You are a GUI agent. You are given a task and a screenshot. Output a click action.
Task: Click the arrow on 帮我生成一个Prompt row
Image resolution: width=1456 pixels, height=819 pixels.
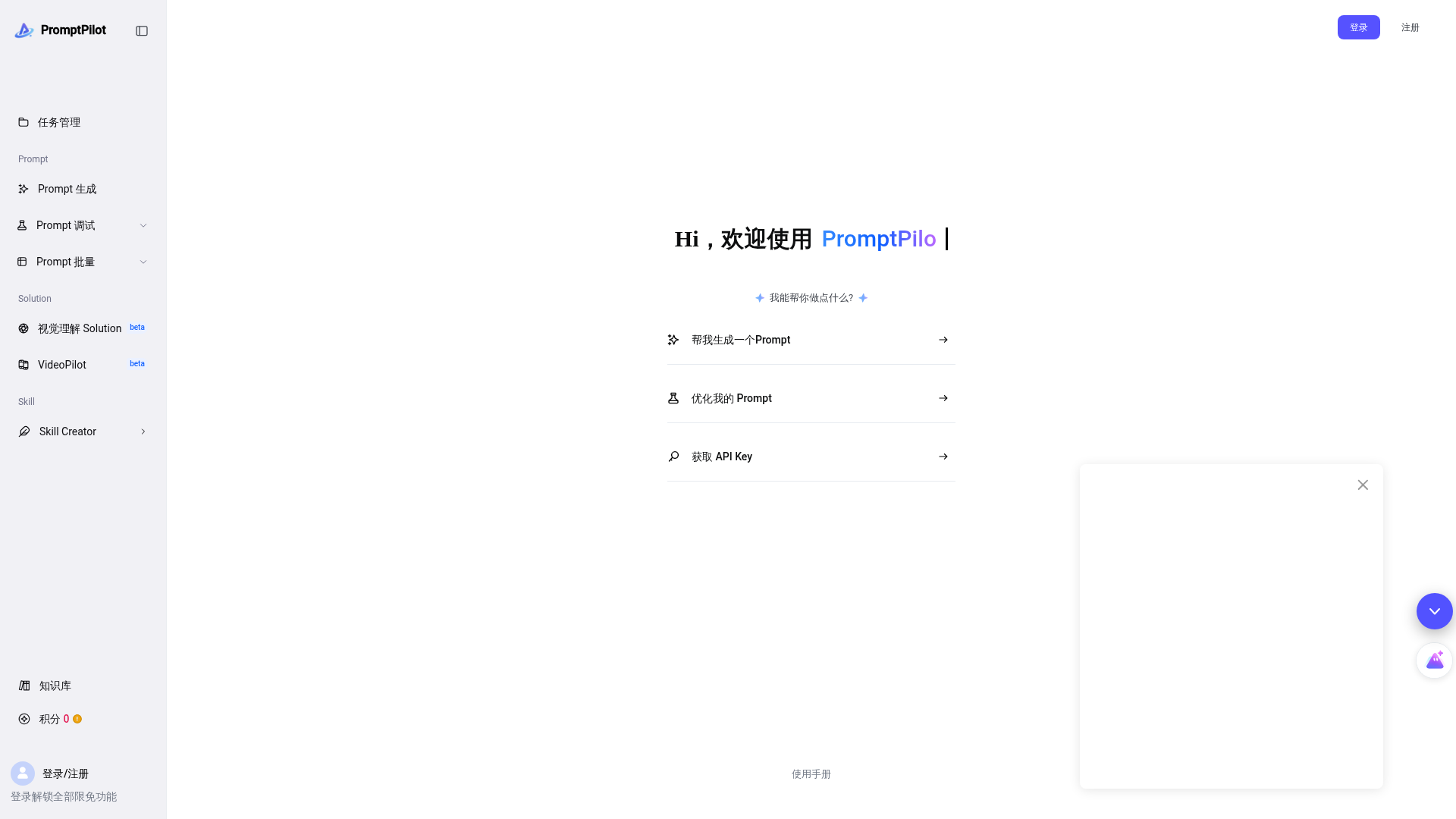click(x=943, y=340)
